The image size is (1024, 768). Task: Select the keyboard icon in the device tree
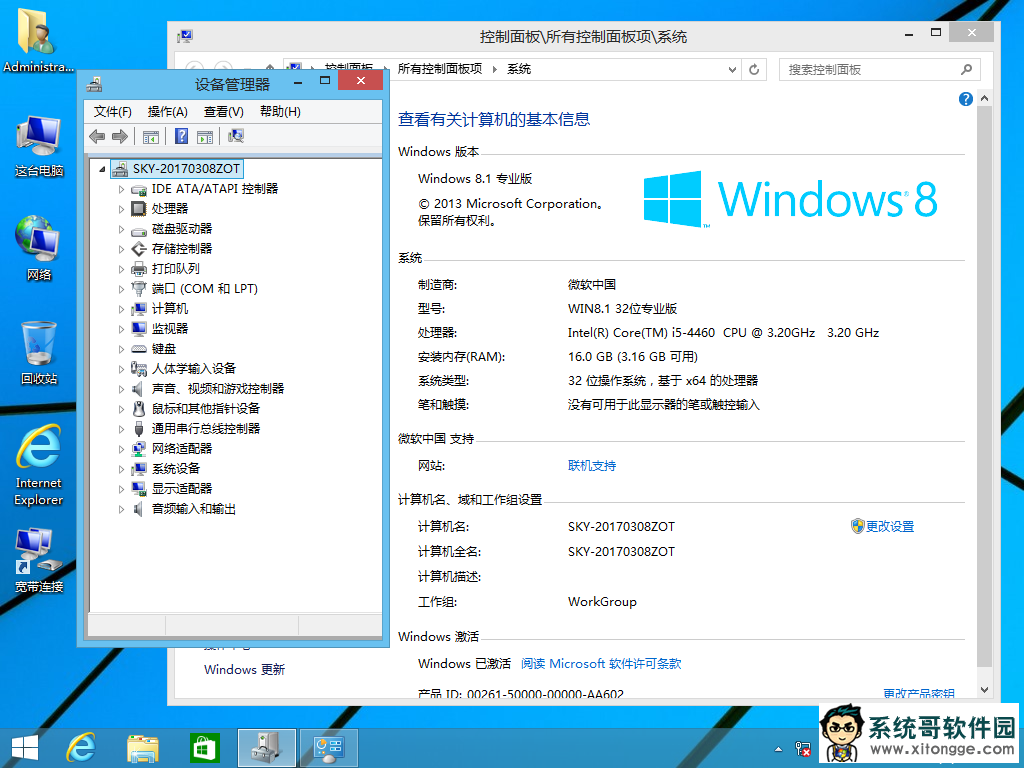coord(138,349)
